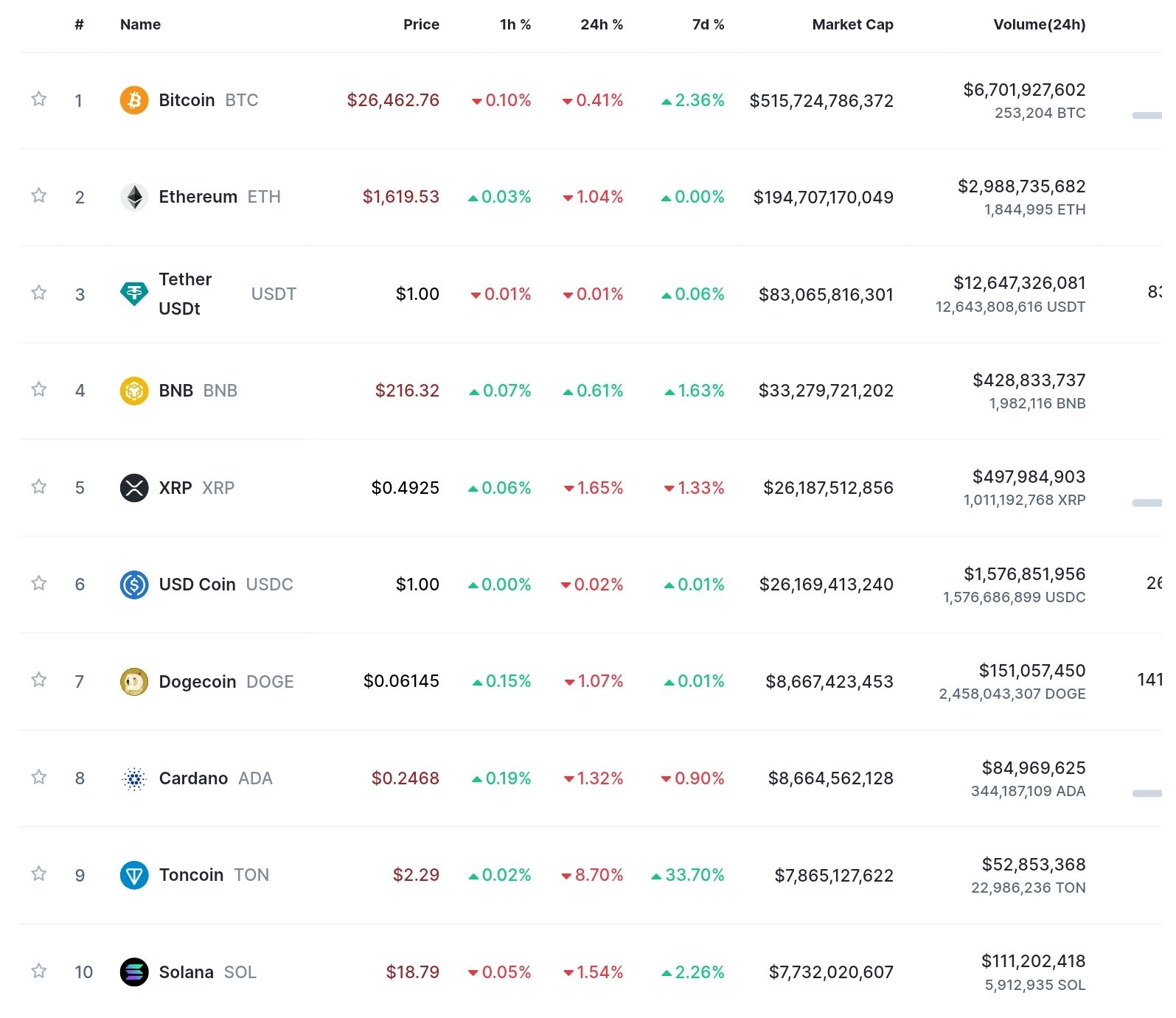1176x1018 pixels.
Task: Sort by Name column header
Action: 140,24
